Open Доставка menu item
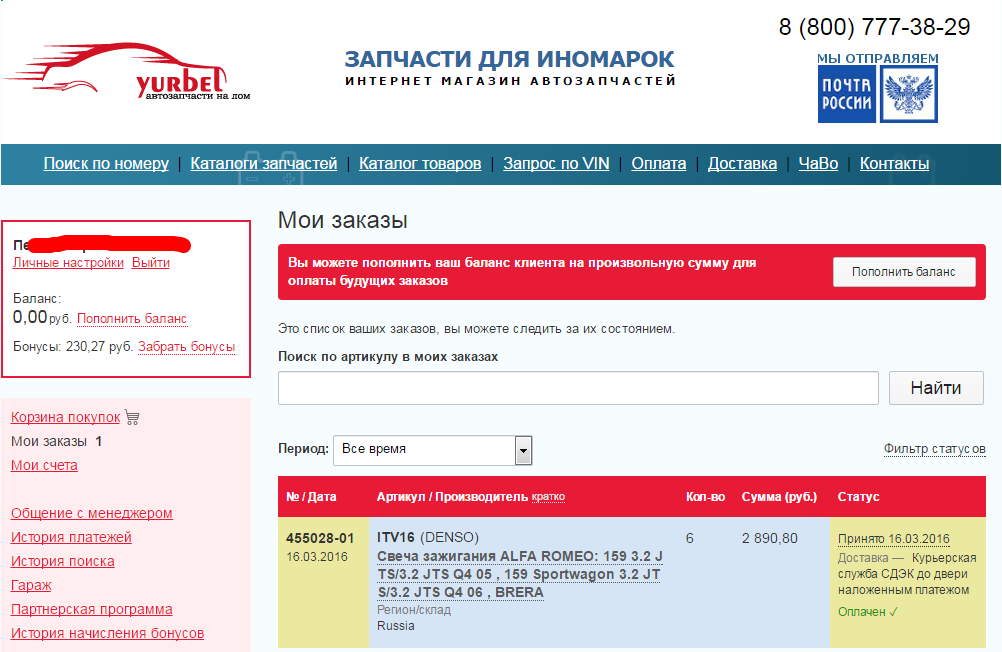This screenshot has width=1002, height=652. 742,163
